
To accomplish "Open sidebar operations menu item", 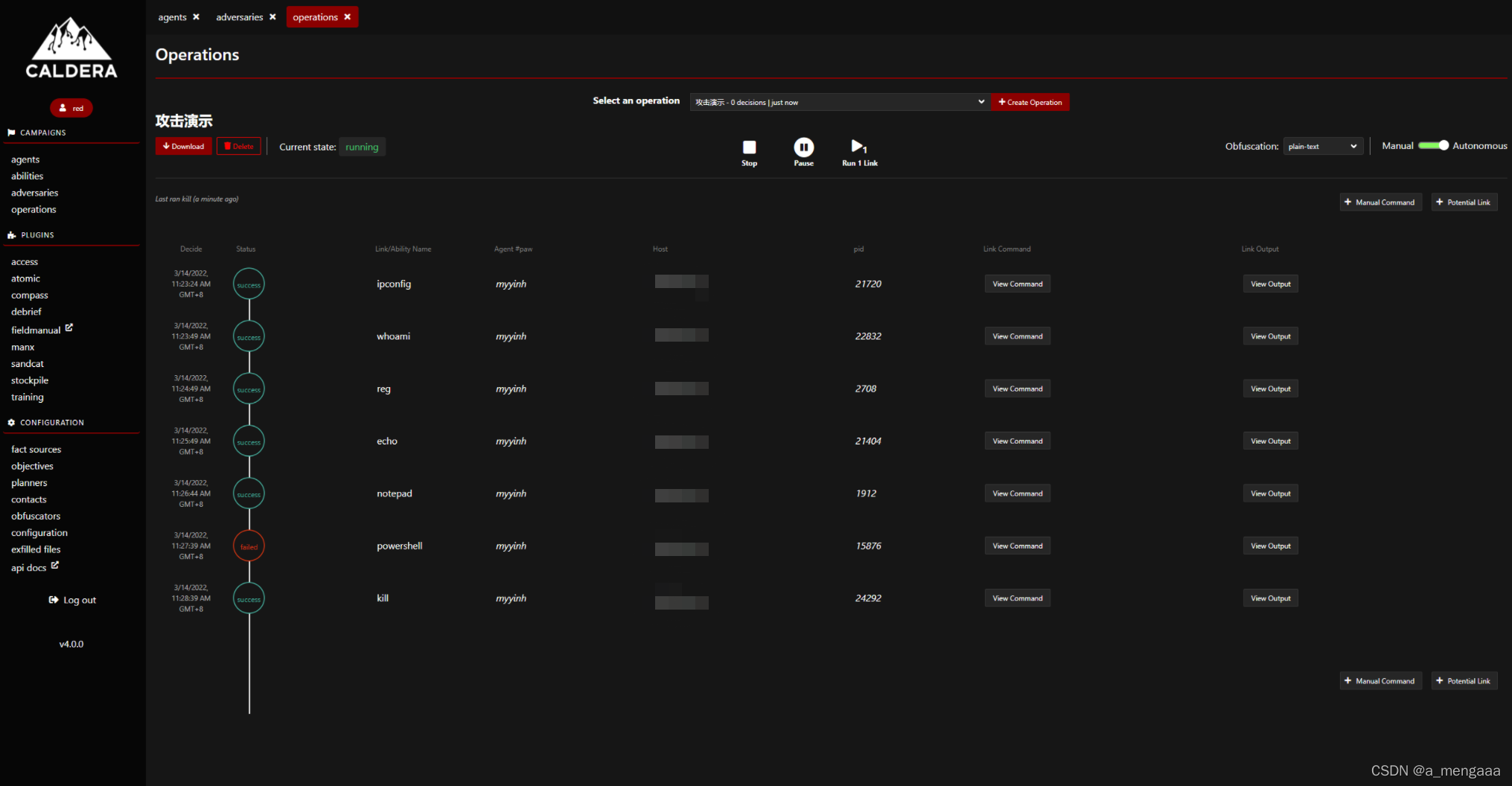I will 34,209.
